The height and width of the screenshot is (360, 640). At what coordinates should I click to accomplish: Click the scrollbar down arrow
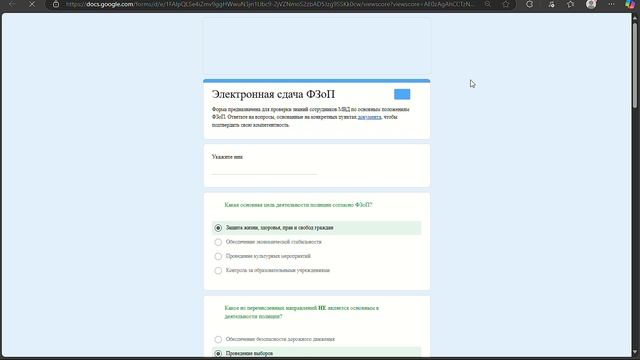(x=635, y=351)
